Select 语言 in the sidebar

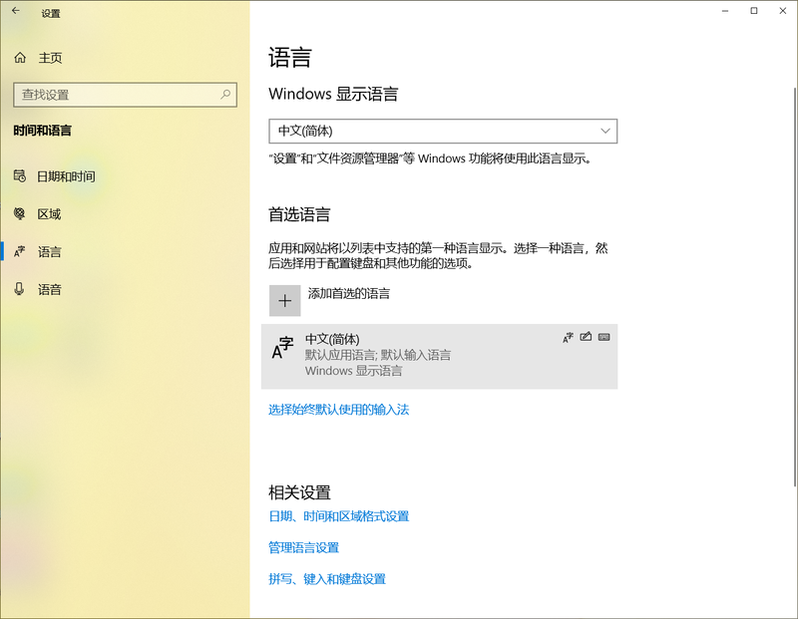point(49,252)
